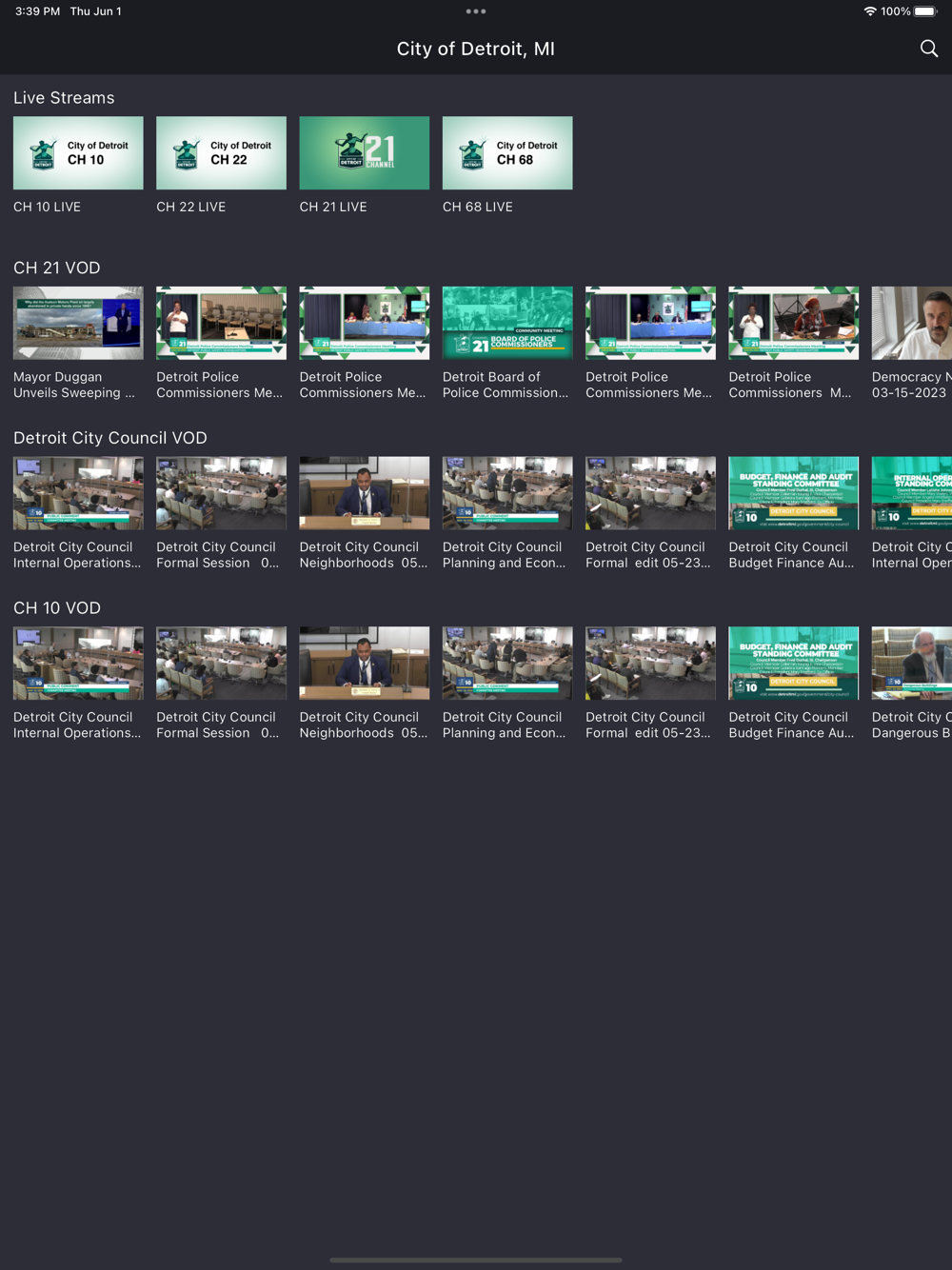This screenshot has height=1270, width=952.
Task: Open Budget Finance Audit thumbnail in City Council VOD
Action: point(794,493)
